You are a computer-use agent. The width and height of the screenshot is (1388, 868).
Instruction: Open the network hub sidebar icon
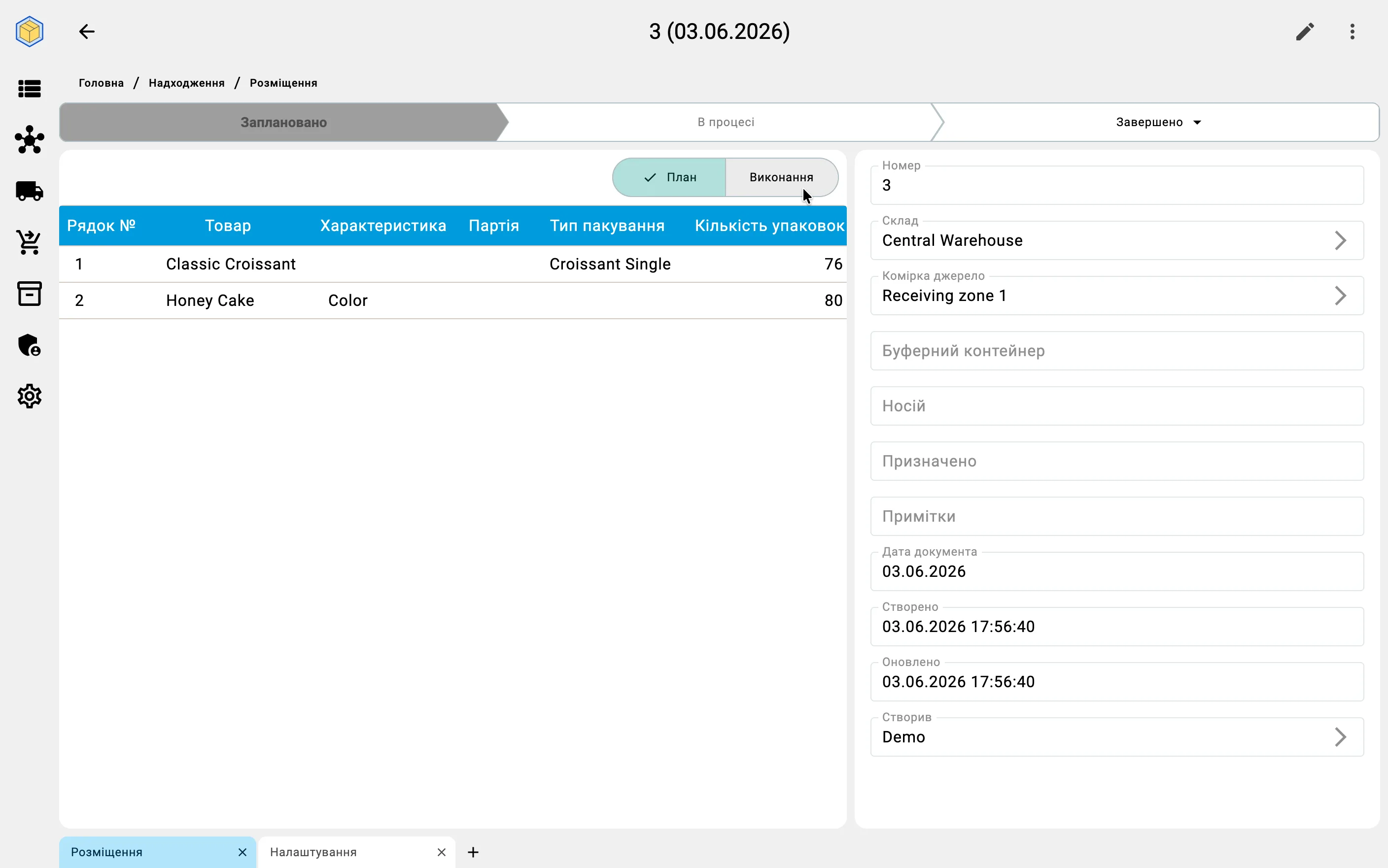click(x=29, y=139)
